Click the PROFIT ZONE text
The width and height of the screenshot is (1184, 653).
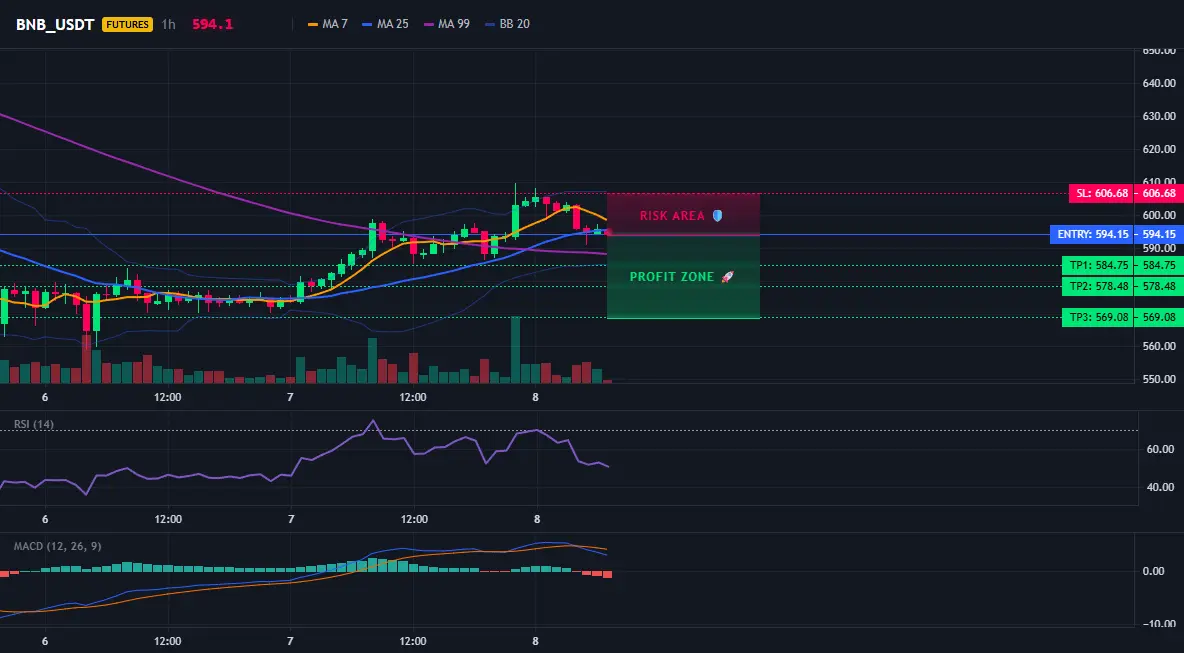pos(672,277)
